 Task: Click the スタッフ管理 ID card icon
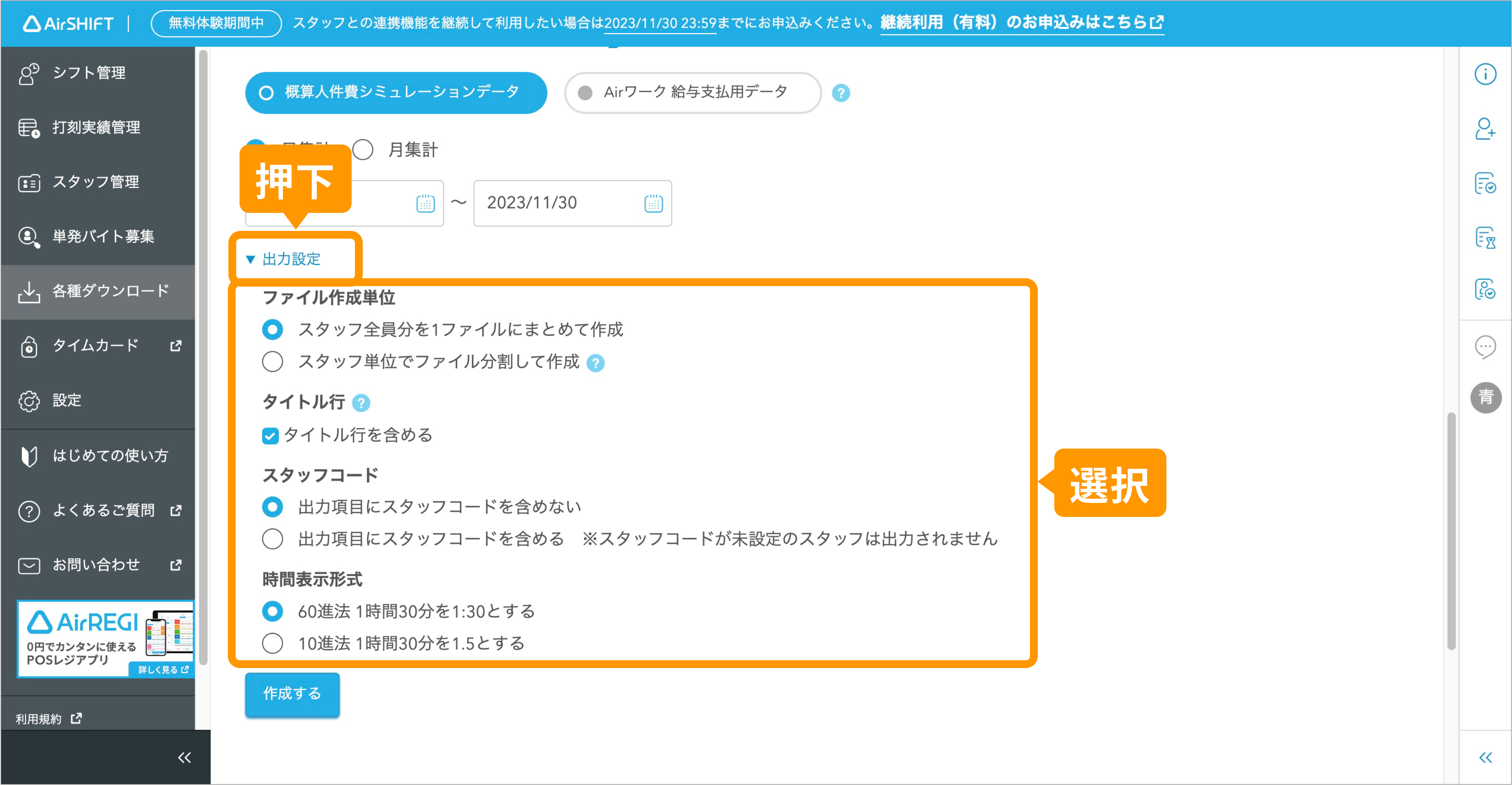point(28,183)
